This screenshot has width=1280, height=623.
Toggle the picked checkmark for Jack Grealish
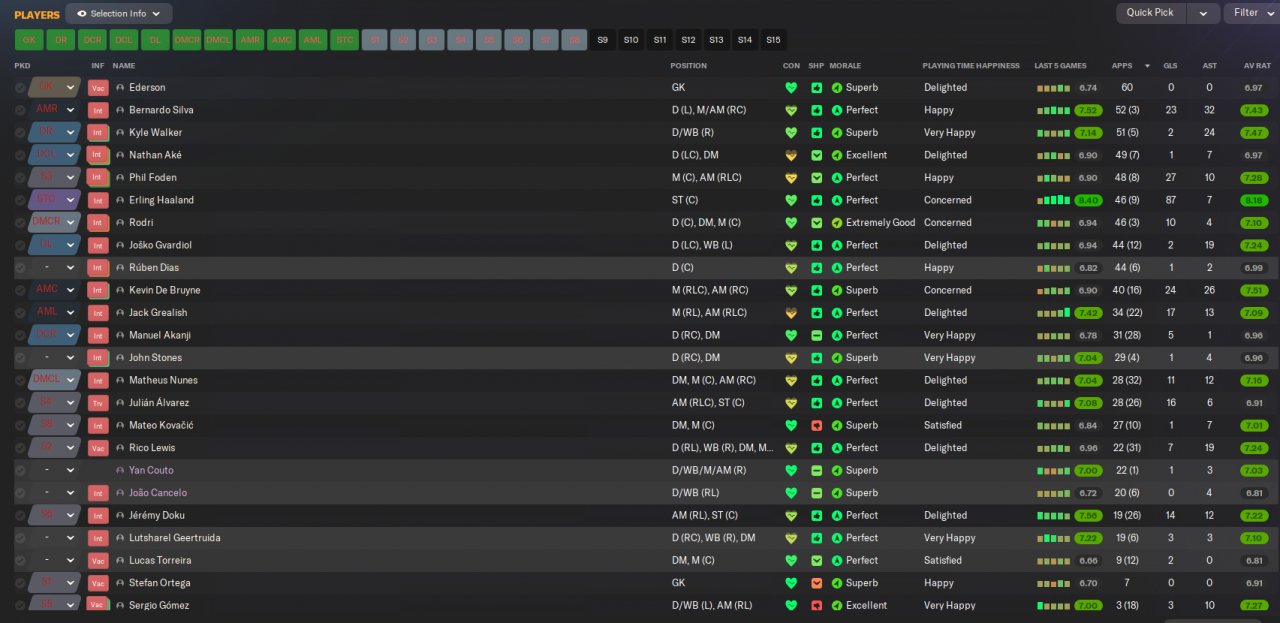20,313
